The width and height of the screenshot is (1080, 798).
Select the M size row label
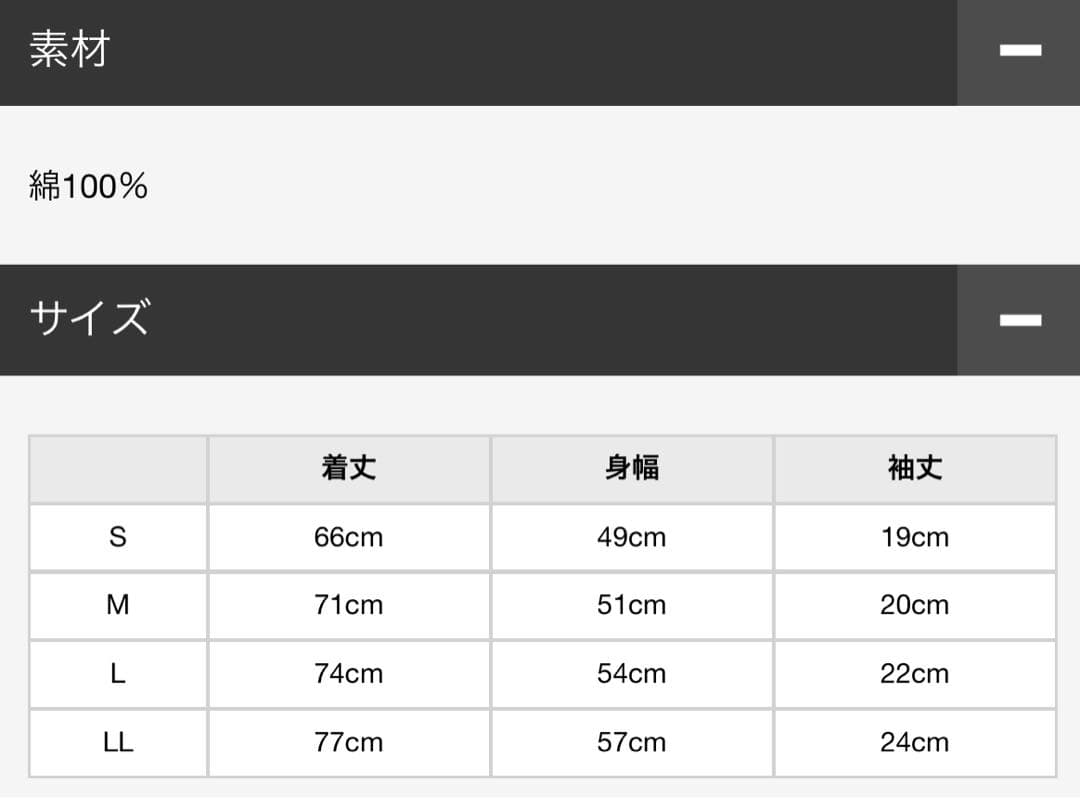[118, 605]
